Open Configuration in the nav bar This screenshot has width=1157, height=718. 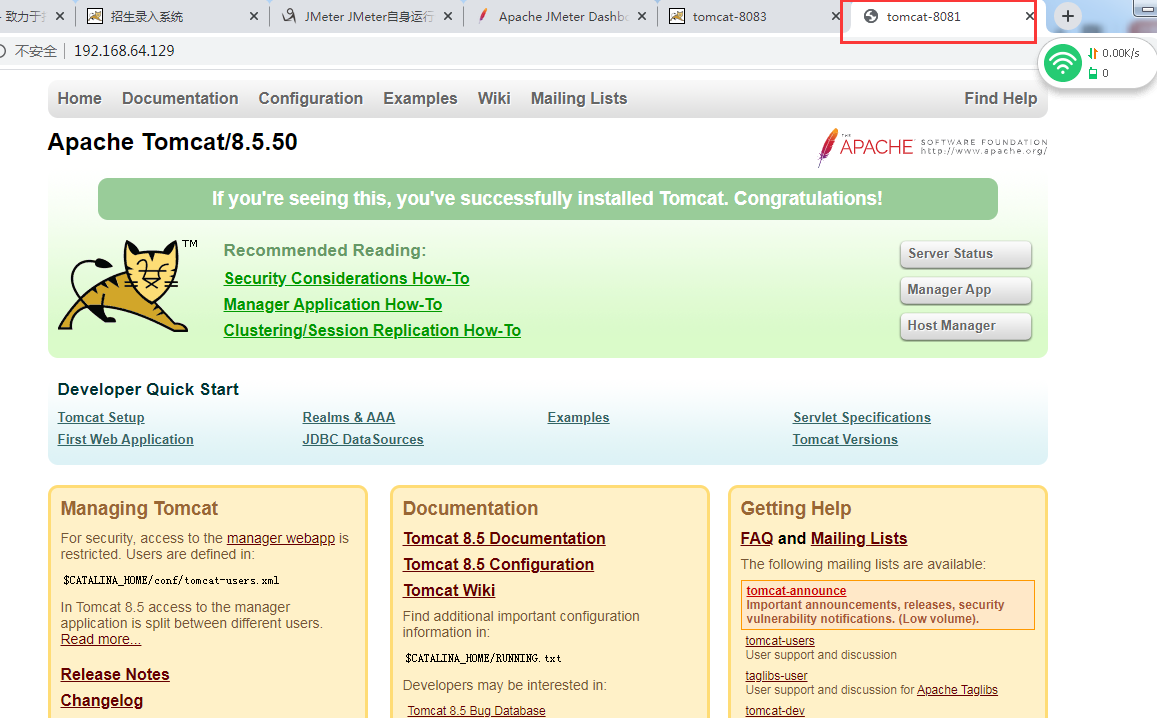point(311,98)
